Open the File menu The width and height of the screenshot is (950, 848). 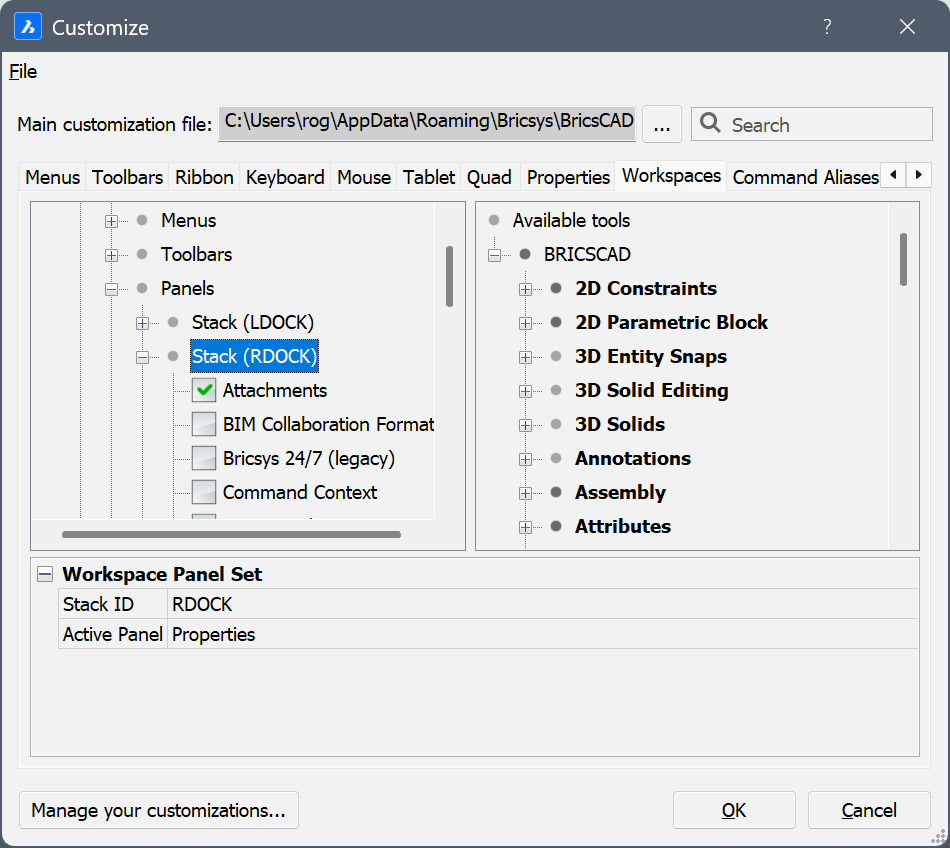tap(23, 71)
